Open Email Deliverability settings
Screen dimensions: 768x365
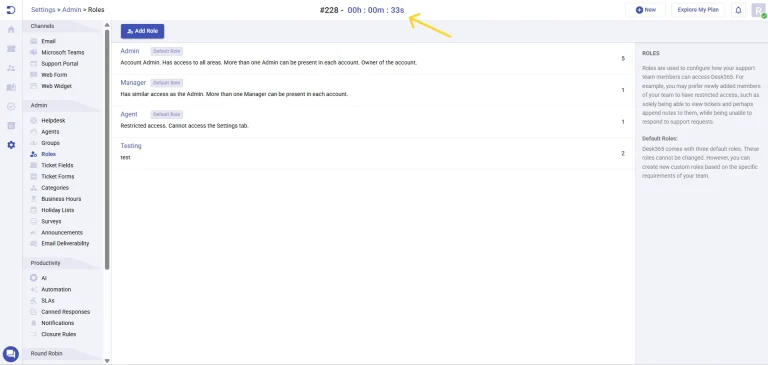[x=65, y=243]
